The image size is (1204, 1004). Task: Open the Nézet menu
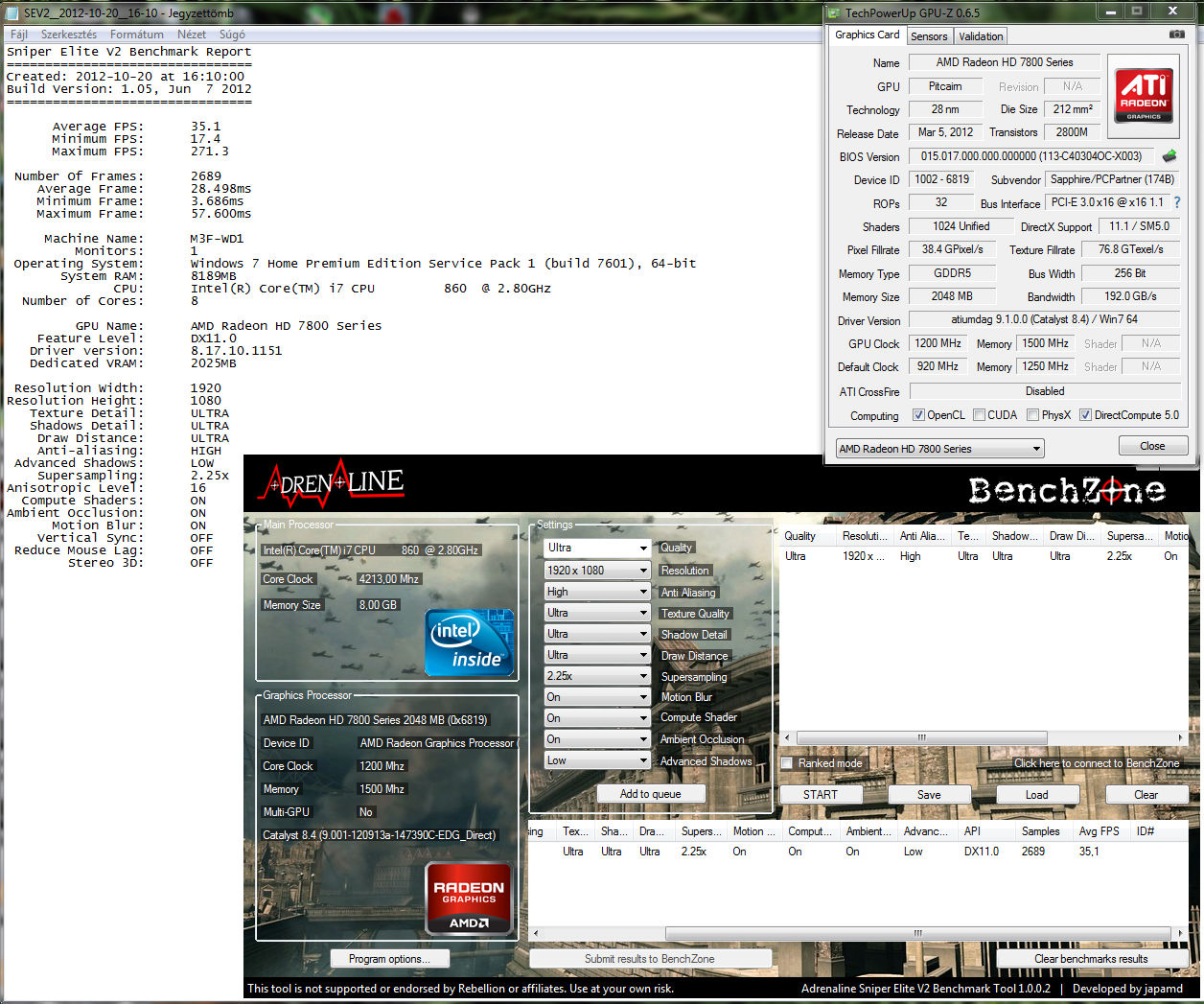click(192, 35)
